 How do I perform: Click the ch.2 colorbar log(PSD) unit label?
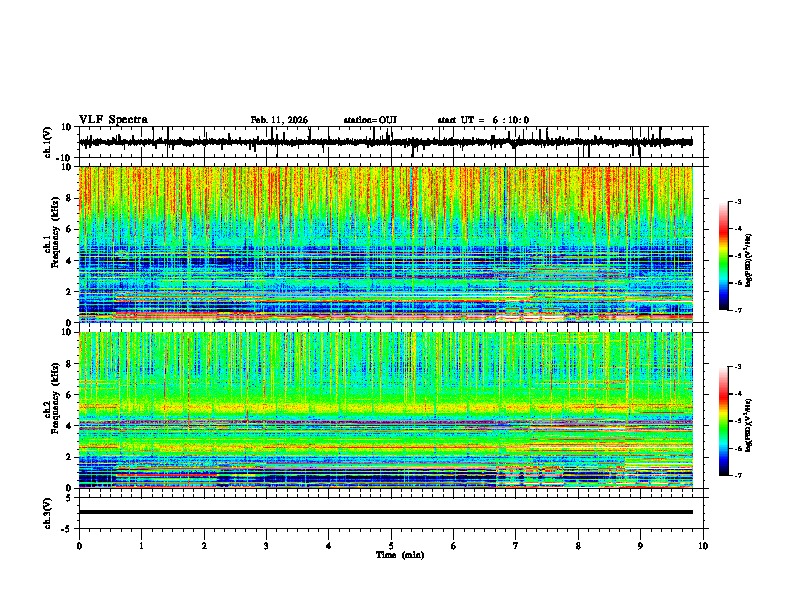point(749,425)
